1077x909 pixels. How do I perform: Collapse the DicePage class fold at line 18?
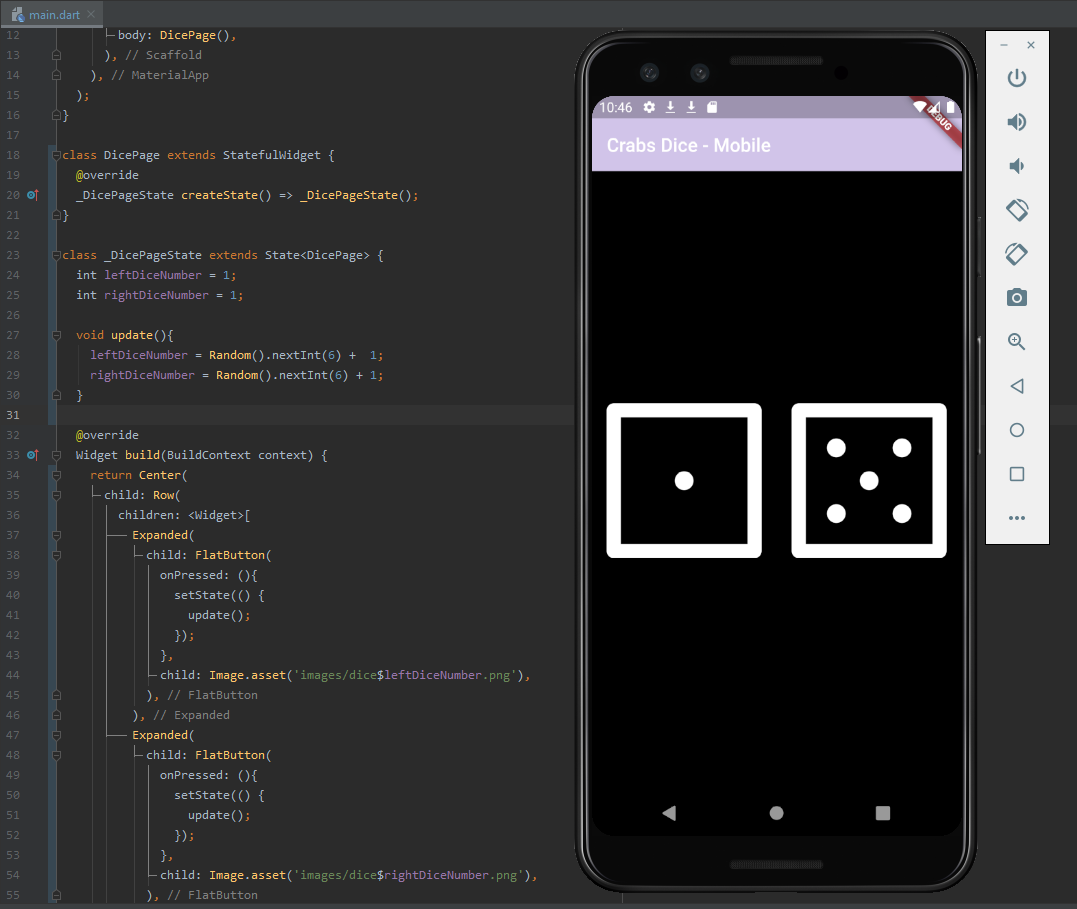[56, 155]
